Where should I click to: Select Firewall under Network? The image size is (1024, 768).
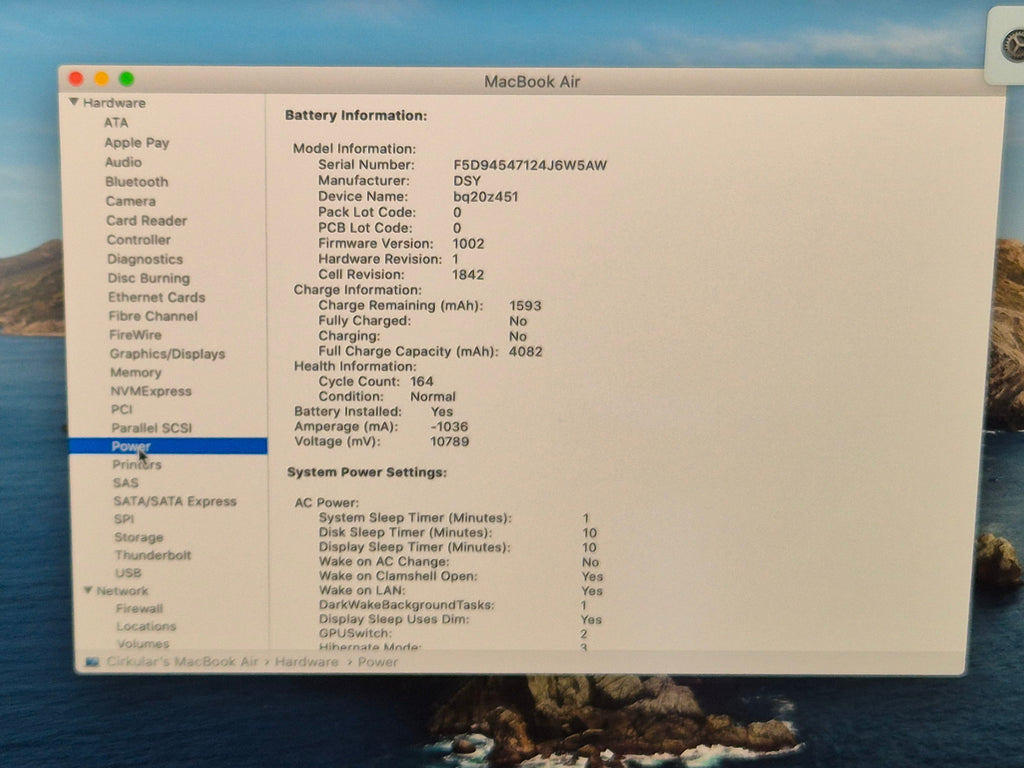(140, 608)
